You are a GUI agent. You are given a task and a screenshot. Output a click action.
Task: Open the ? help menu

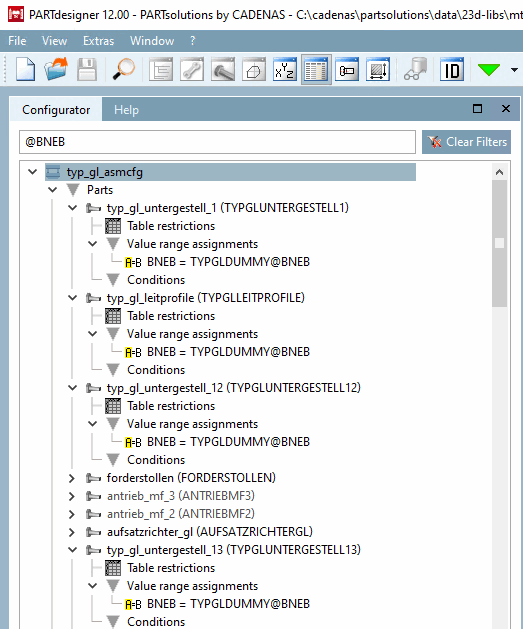(193, 41)
